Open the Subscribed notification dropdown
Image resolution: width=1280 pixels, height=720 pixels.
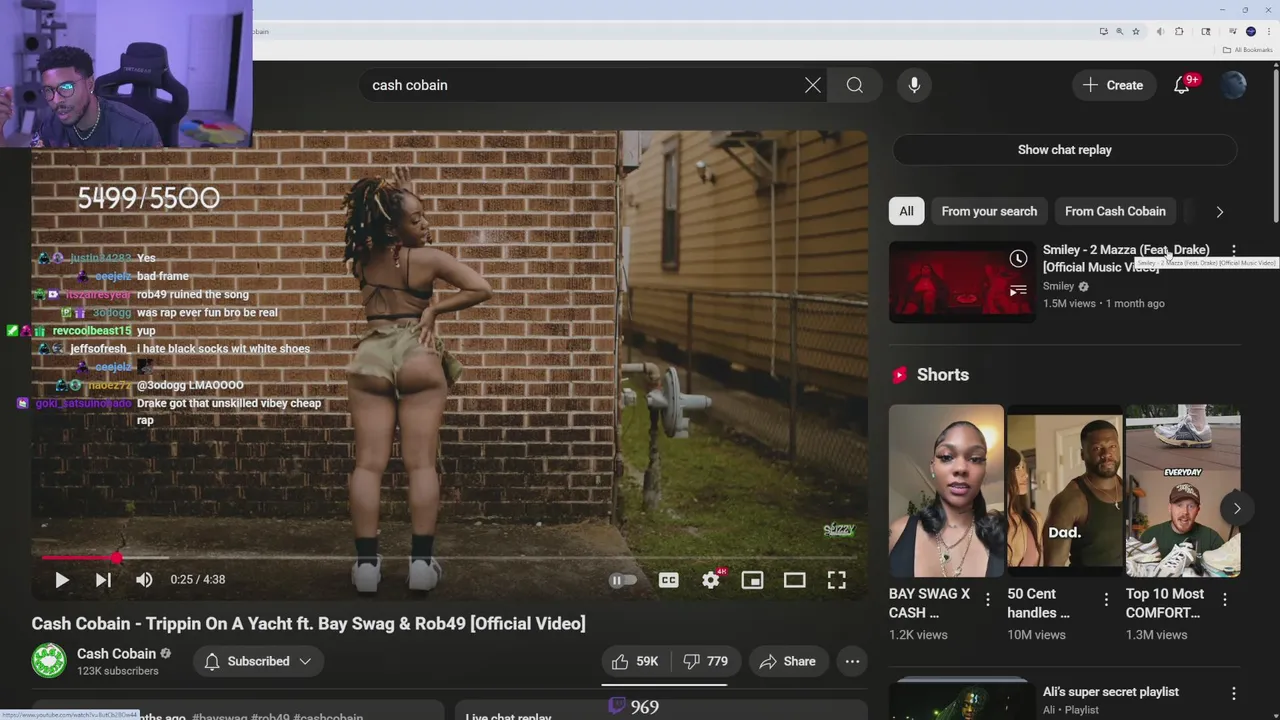coord(258,661)
